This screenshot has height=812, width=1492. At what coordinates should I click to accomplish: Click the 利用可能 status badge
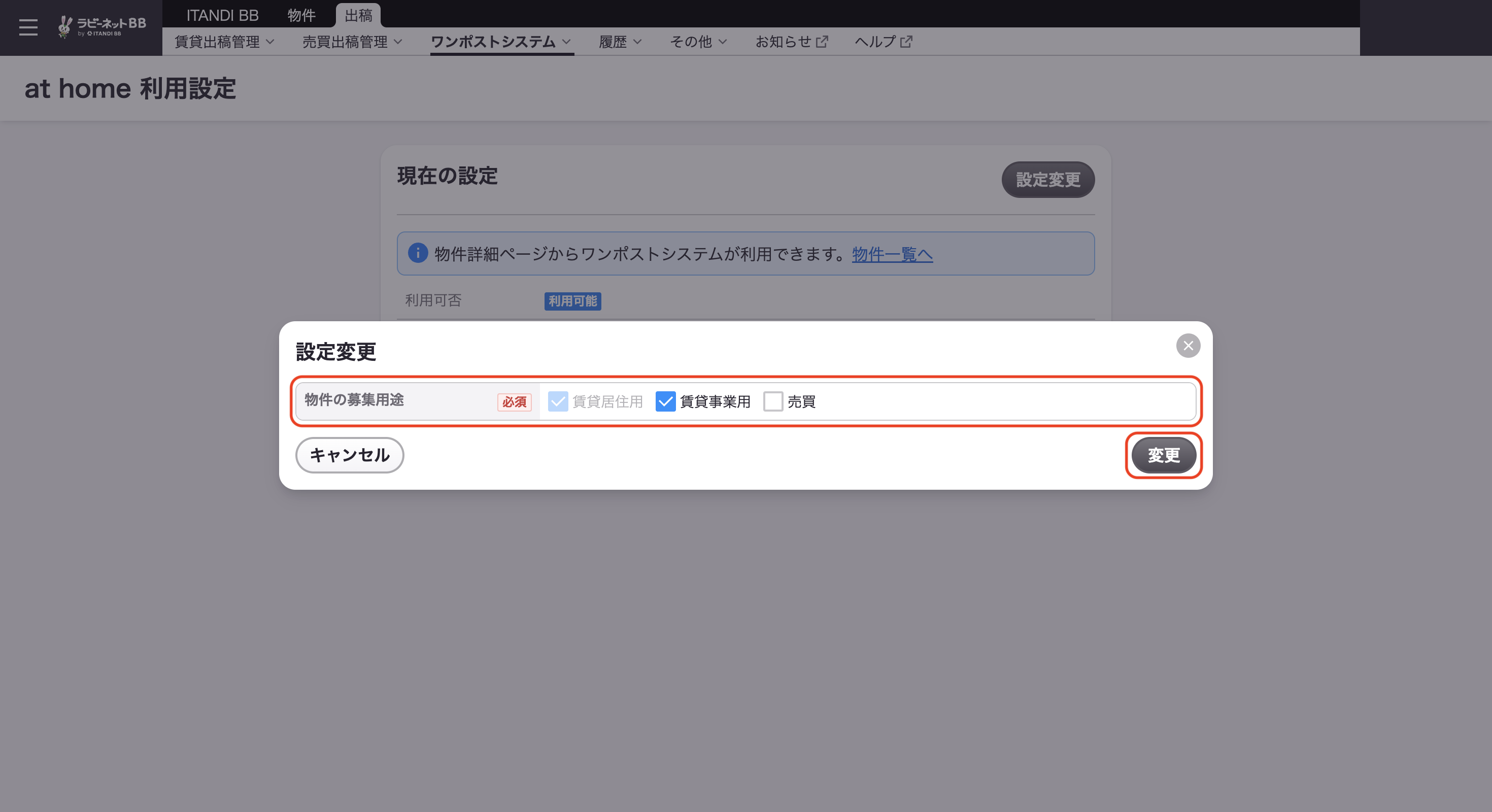coord(572,301)
